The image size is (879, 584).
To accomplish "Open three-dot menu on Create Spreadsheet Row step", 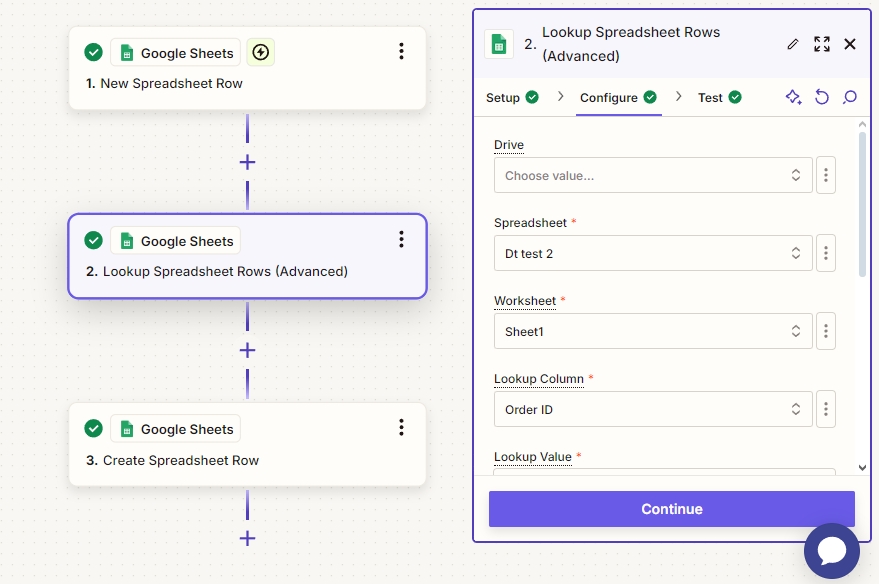I will pos(401,428).
